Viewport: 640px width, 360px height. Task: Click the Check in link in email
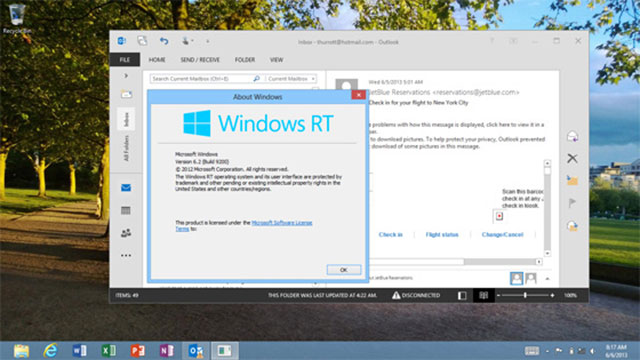coord(391,234)
